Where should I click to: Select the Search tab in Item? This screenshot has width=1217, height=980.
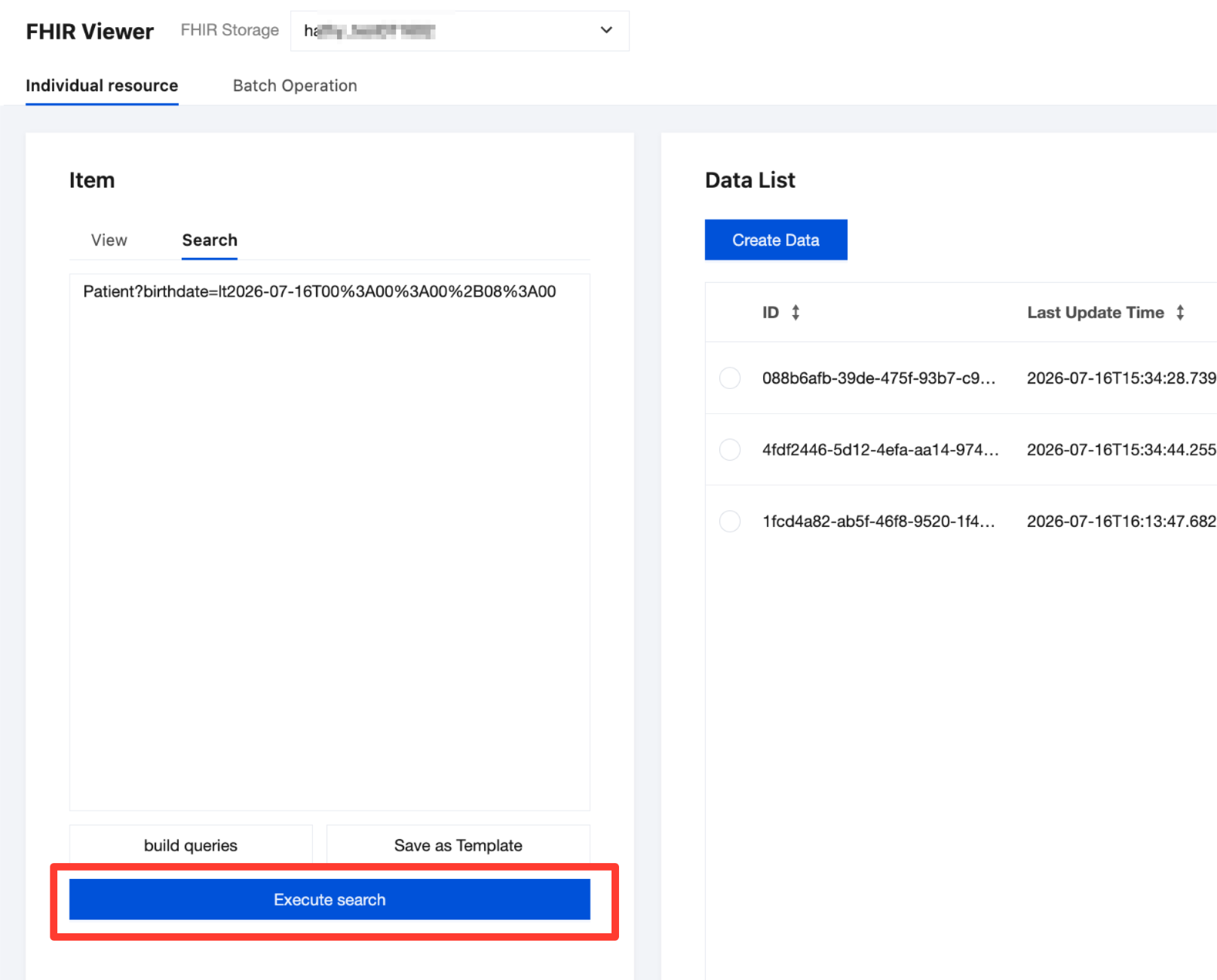210,240
